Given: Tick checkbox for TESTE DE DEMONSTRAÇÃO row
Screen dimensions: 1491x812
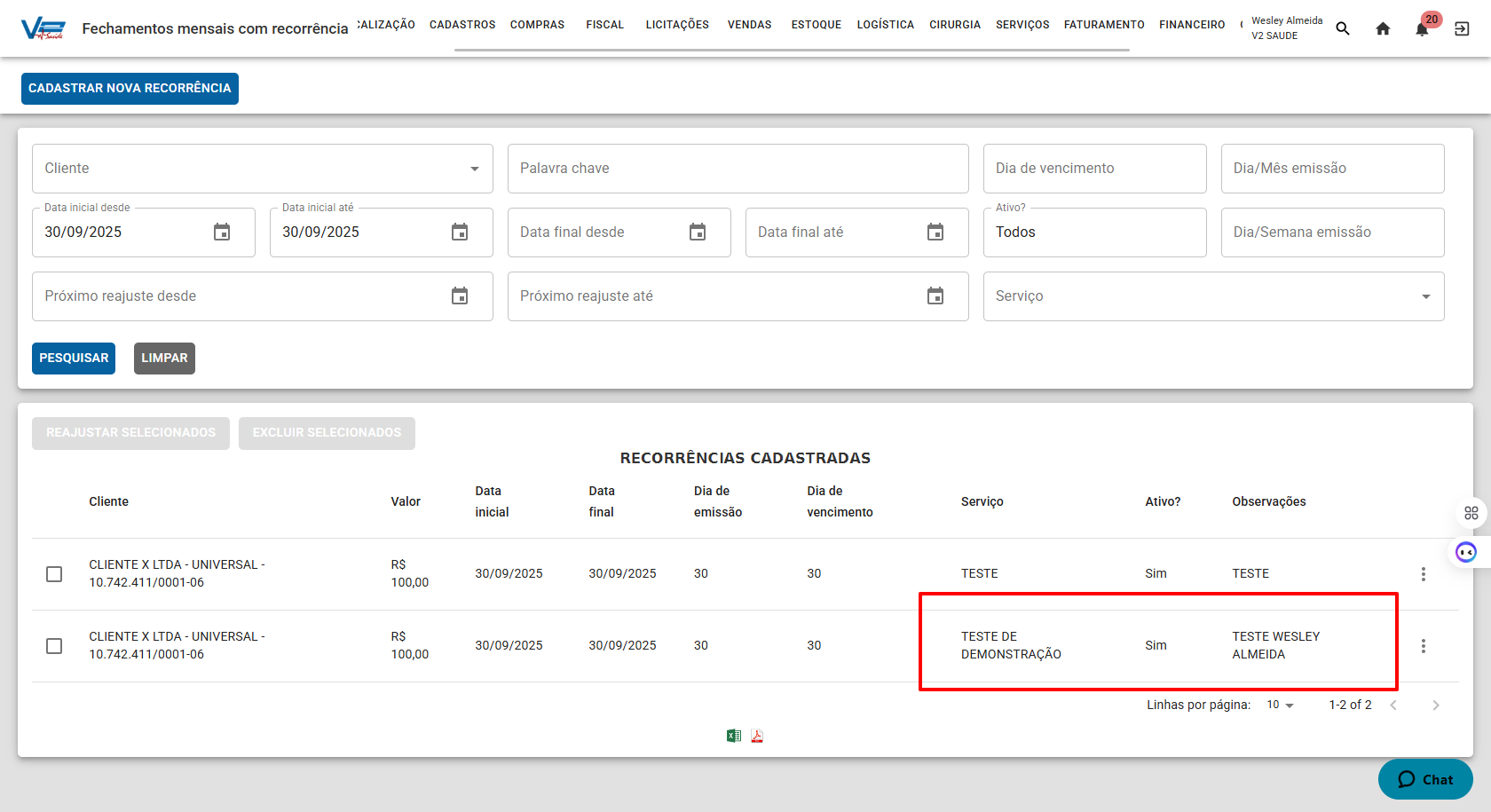Looking at the screenshot, I should tap(54, 646).
